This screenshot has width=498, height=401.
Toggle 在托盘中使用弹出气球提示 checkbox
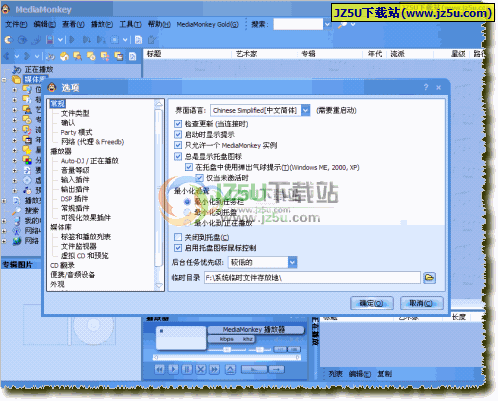tap(189, 167)
